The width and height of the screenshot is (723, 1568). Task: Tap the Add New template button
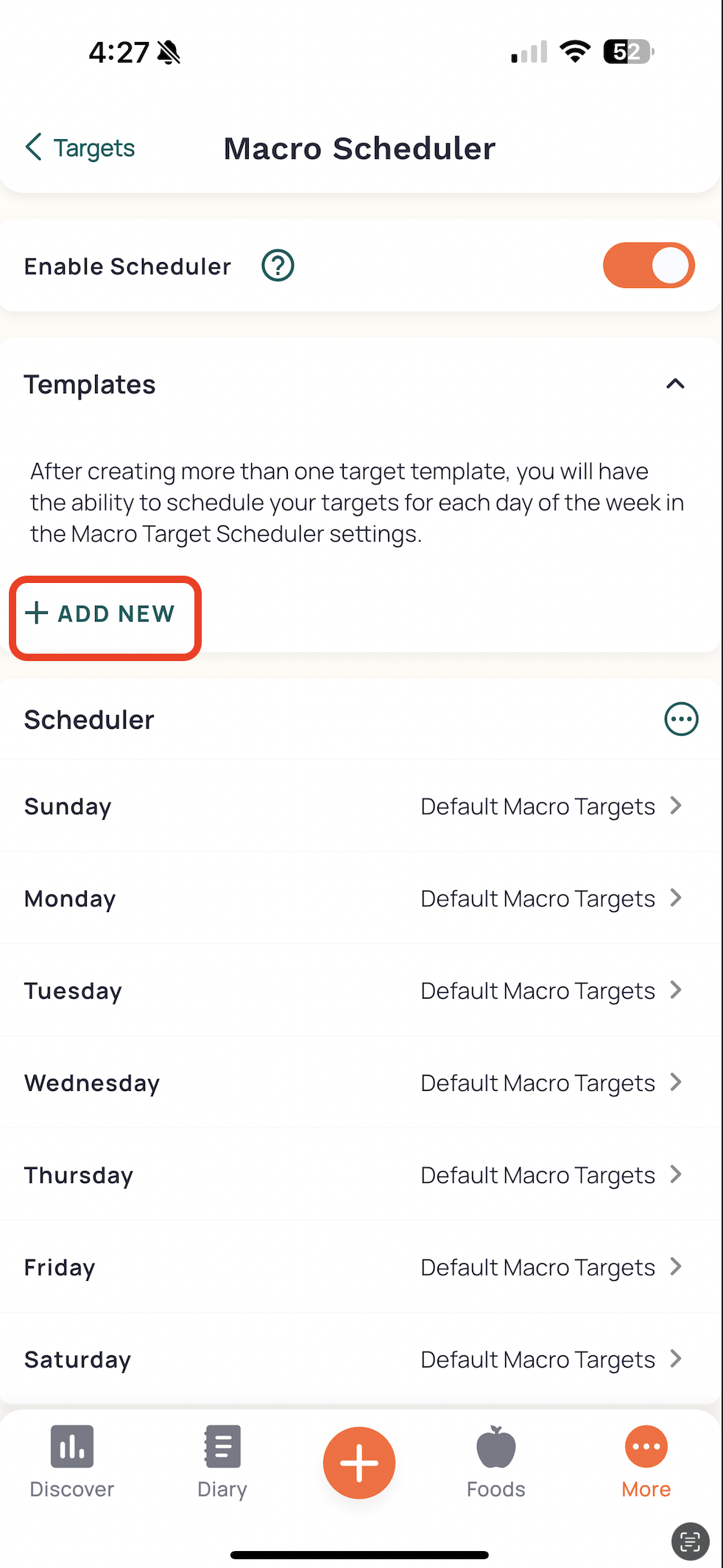click(105, 613)
